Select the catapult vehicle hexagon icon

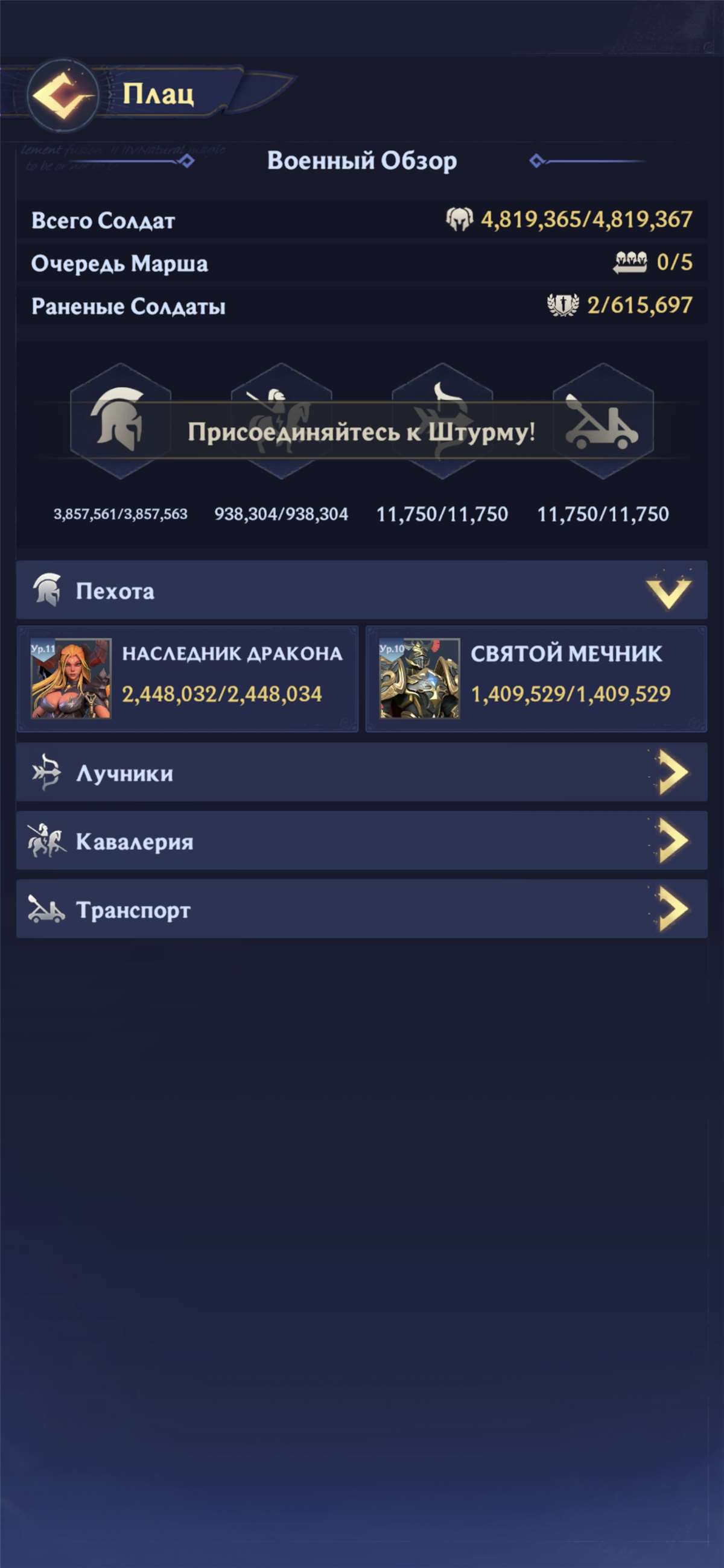(x=603, y=420)
